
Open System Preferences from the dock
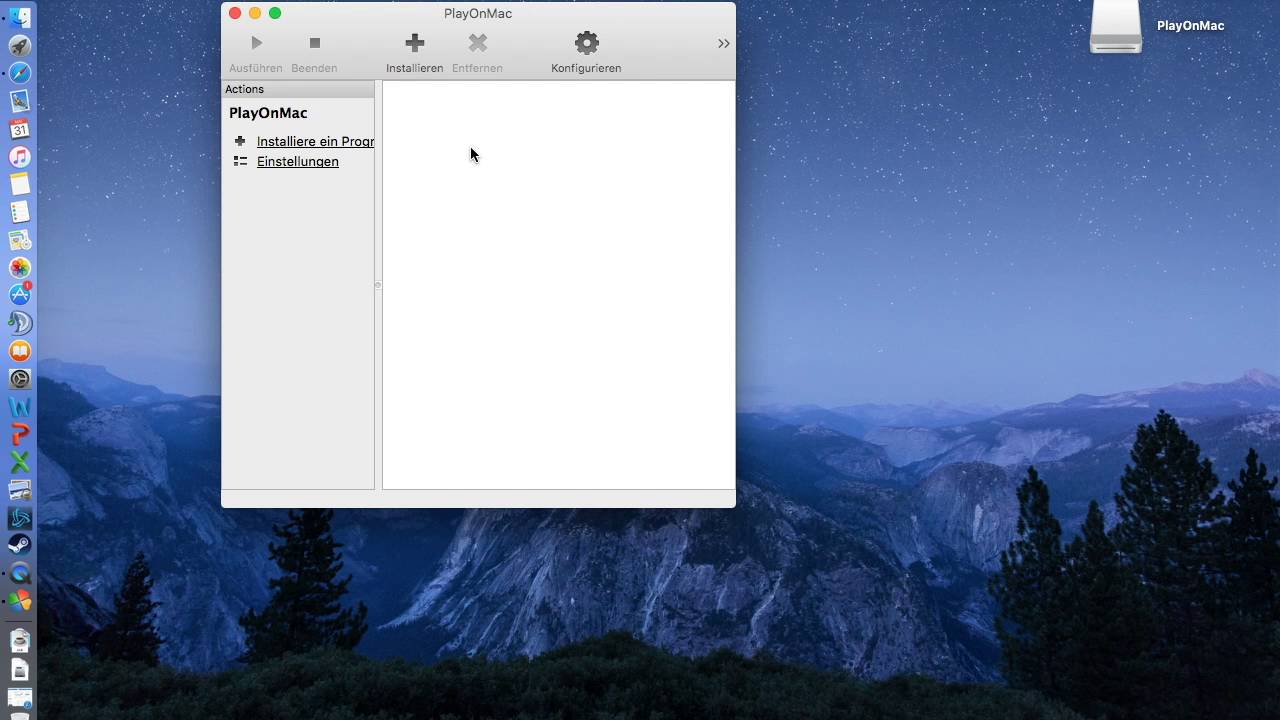20,379
